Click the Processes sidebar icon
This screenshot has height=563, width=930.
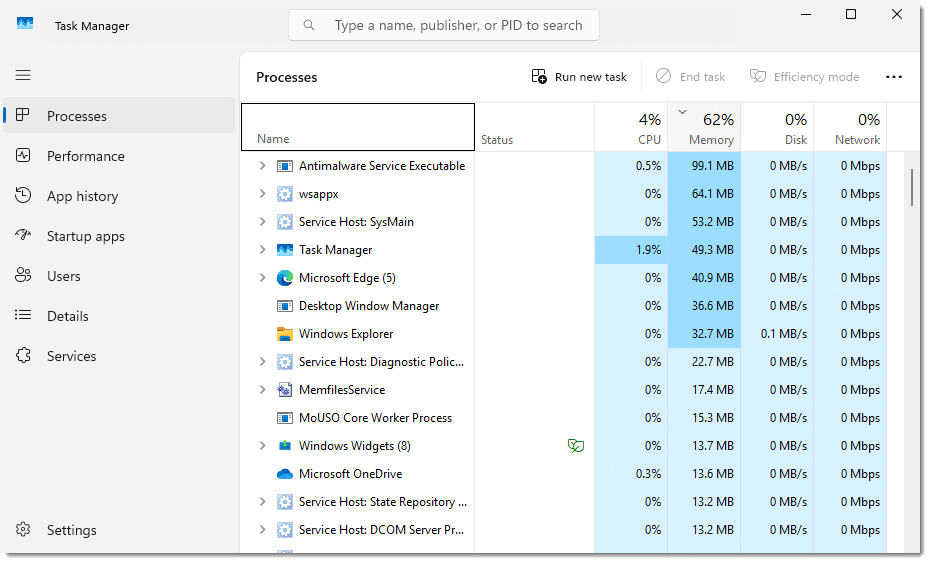(x=23, y=115)
